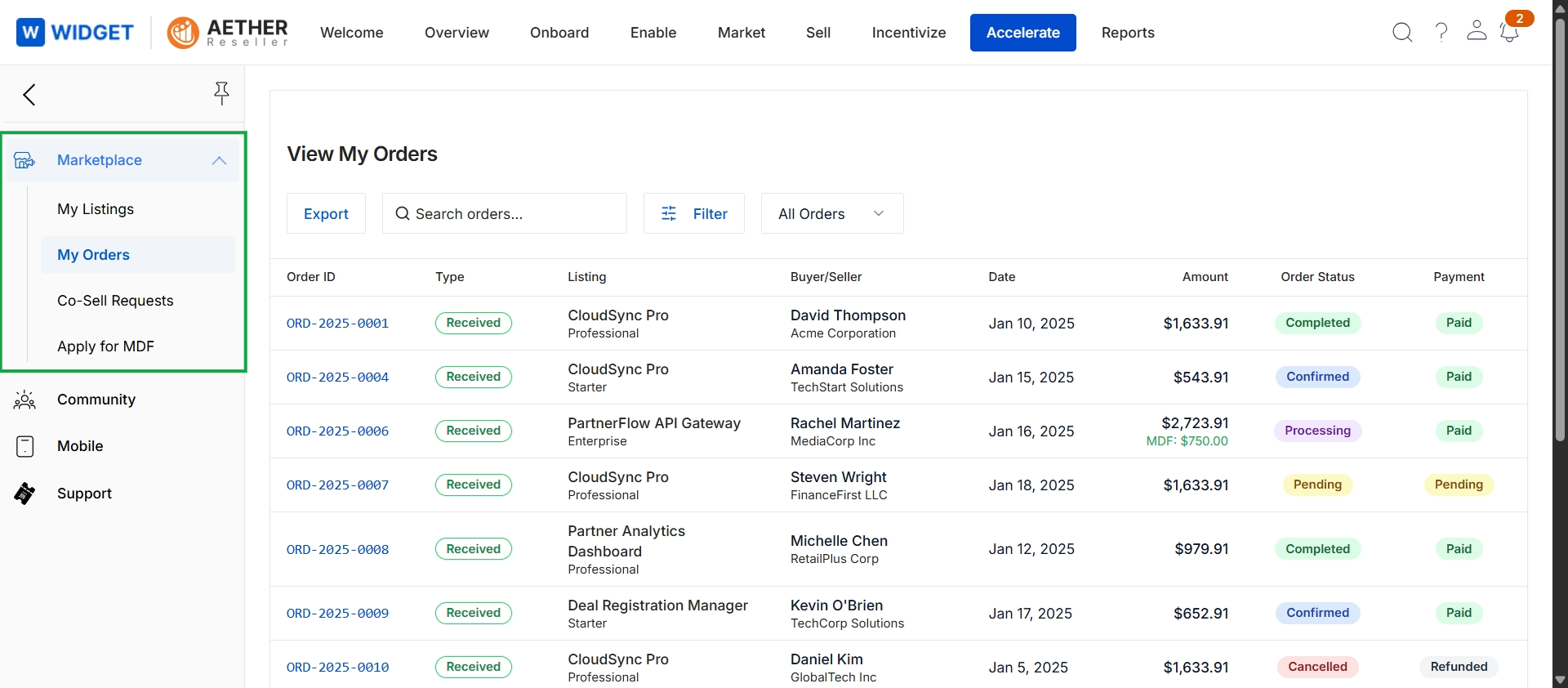This screenshot has width=1568, height=688.
Task: Open the Reports tab
Action: (x=1128, y=33)
